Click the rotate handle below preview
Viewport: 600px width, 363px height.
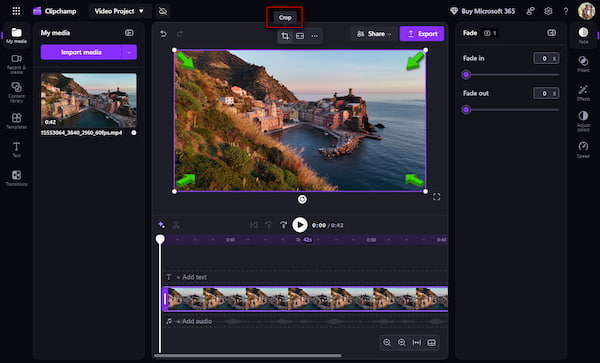(x=302, y=199)
